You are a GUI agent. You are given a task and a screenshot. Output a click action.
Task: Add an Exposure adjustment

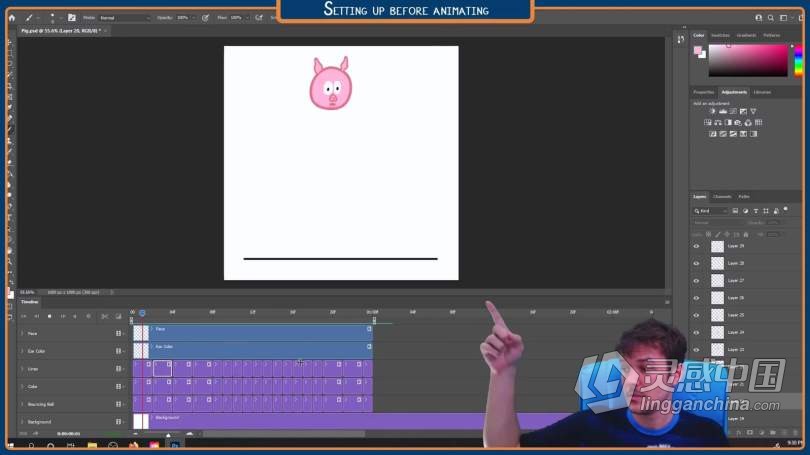click(743, 112)
